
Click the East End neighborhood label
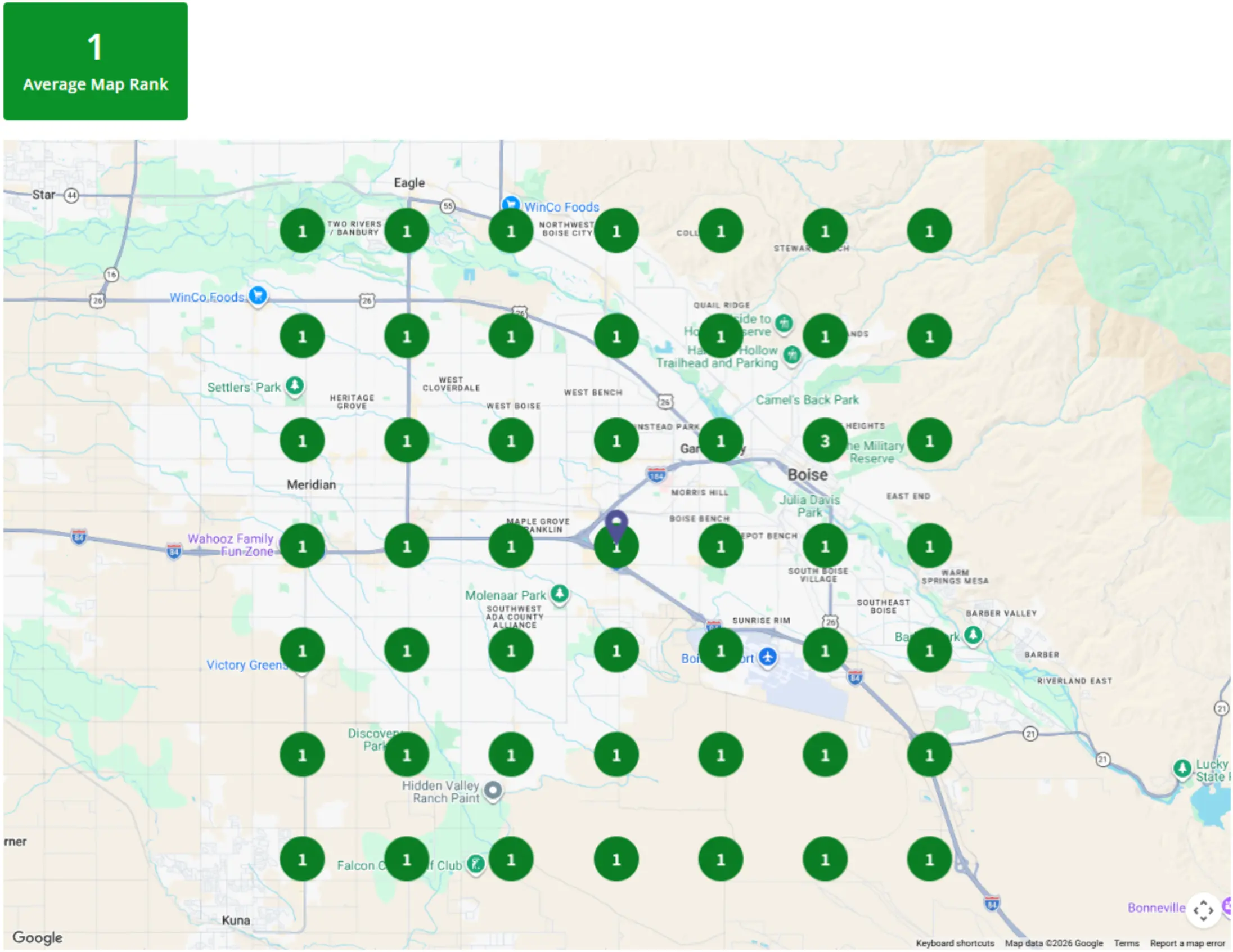[x=908, y=496]
